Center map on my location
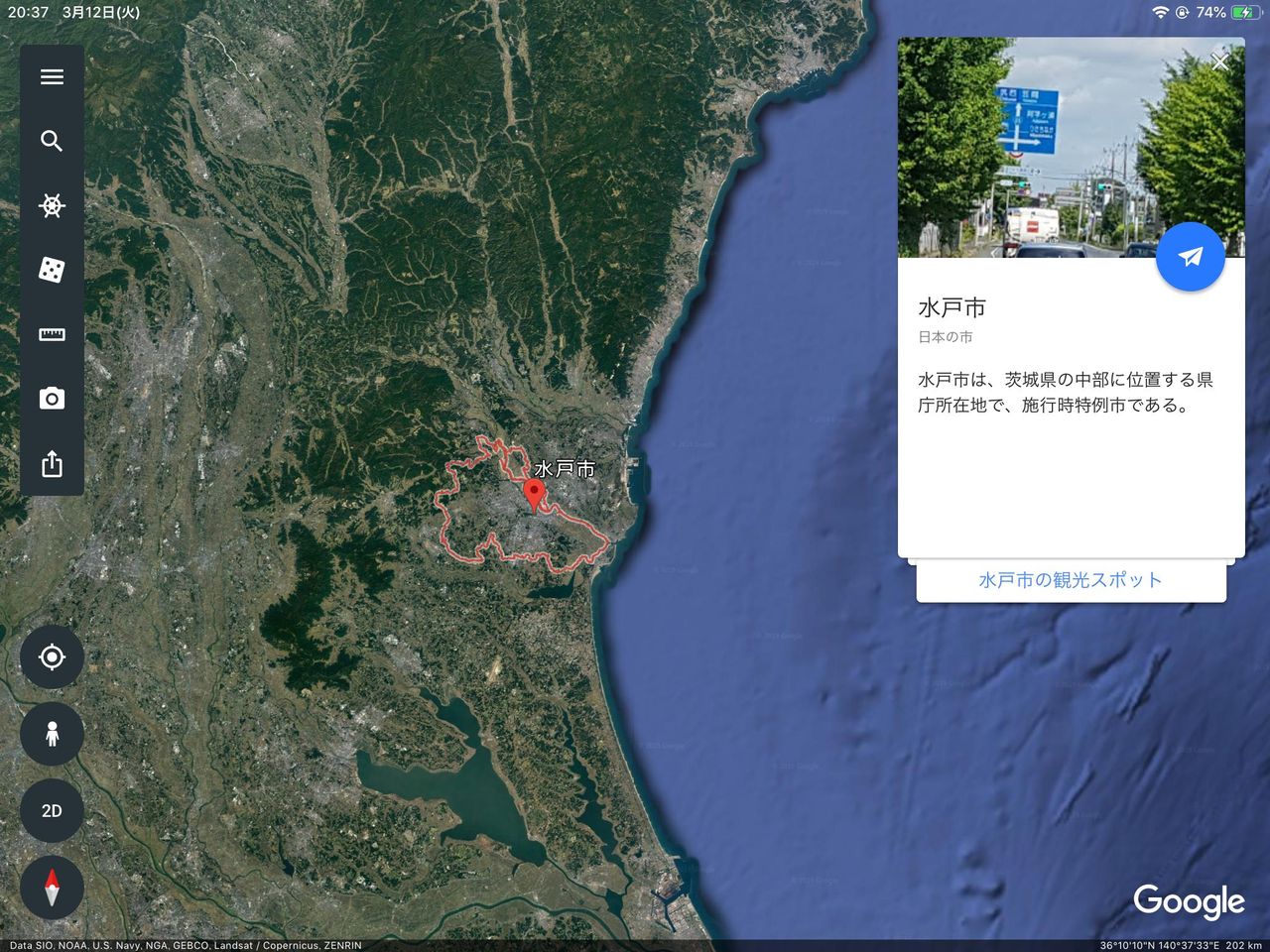 pyautogui.click(x=52, y=656)
